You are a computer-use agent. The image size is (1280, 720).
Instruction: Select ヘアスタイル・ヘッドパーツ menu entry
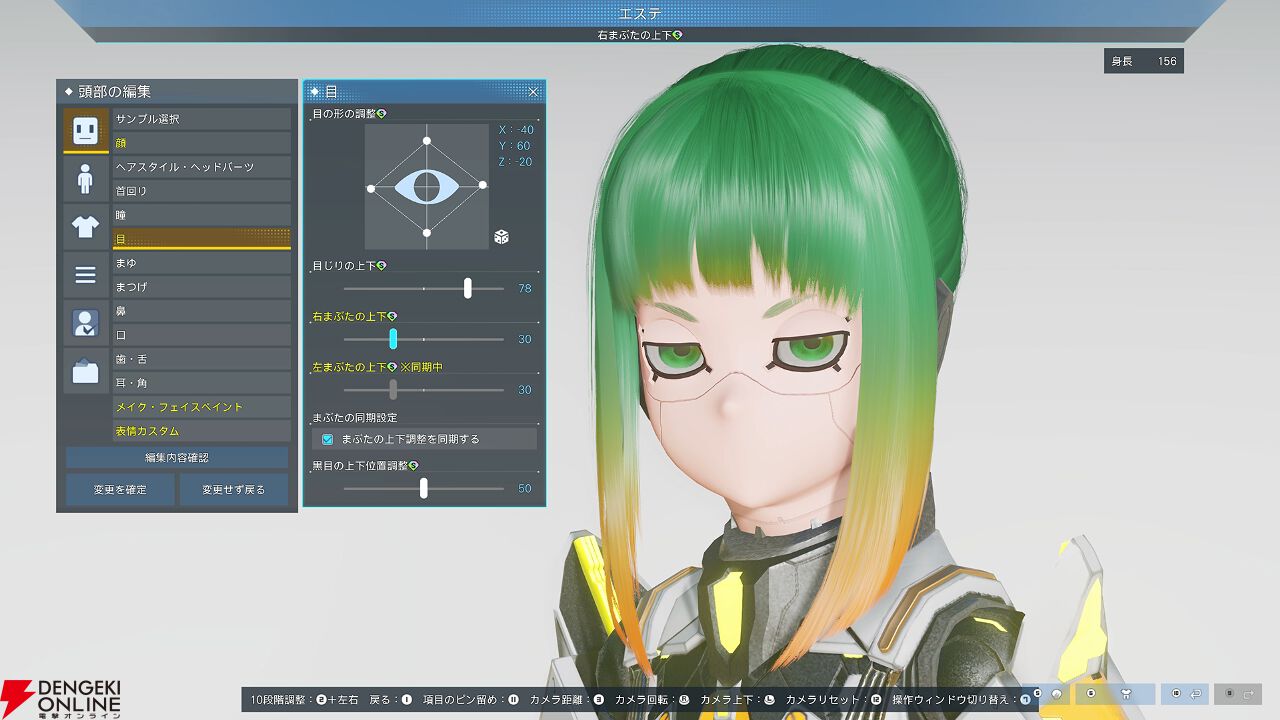(201, 167)
